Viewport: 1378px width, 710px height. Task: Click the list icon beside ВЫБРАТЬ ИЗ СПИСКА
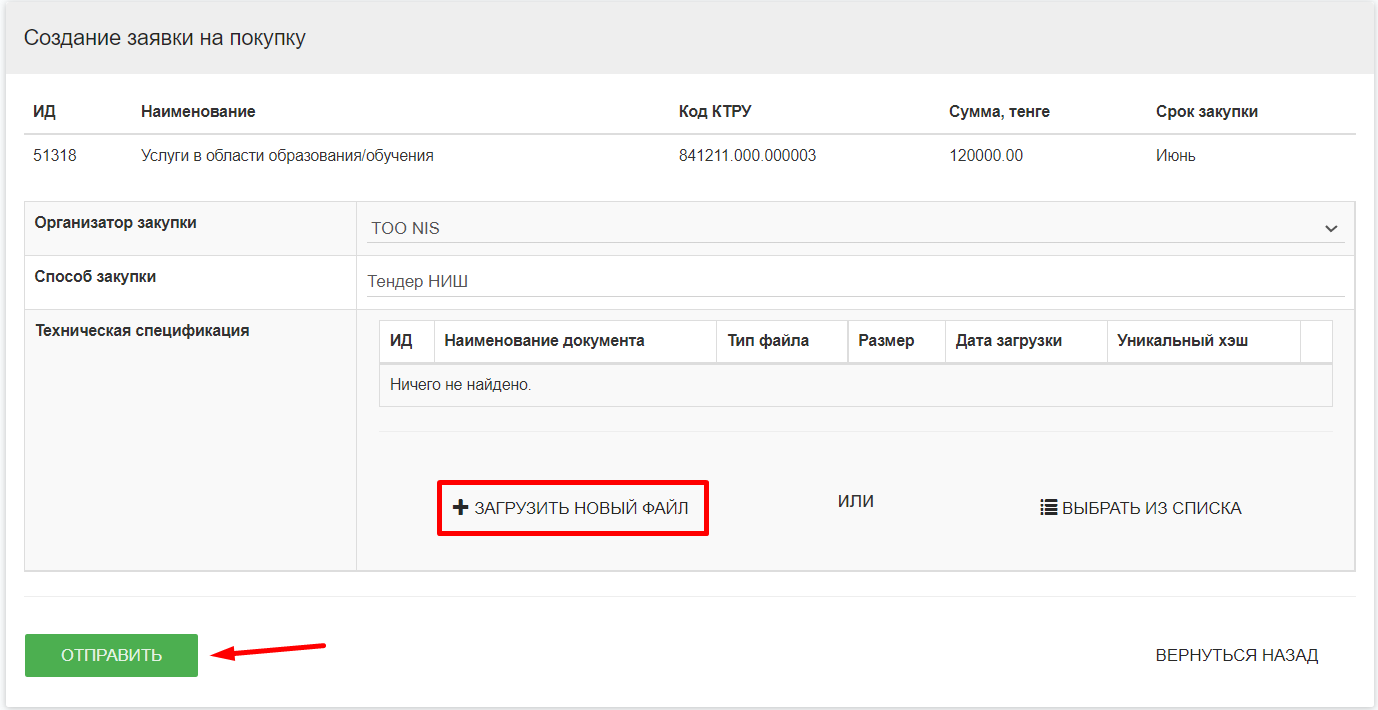[1049, 508]
